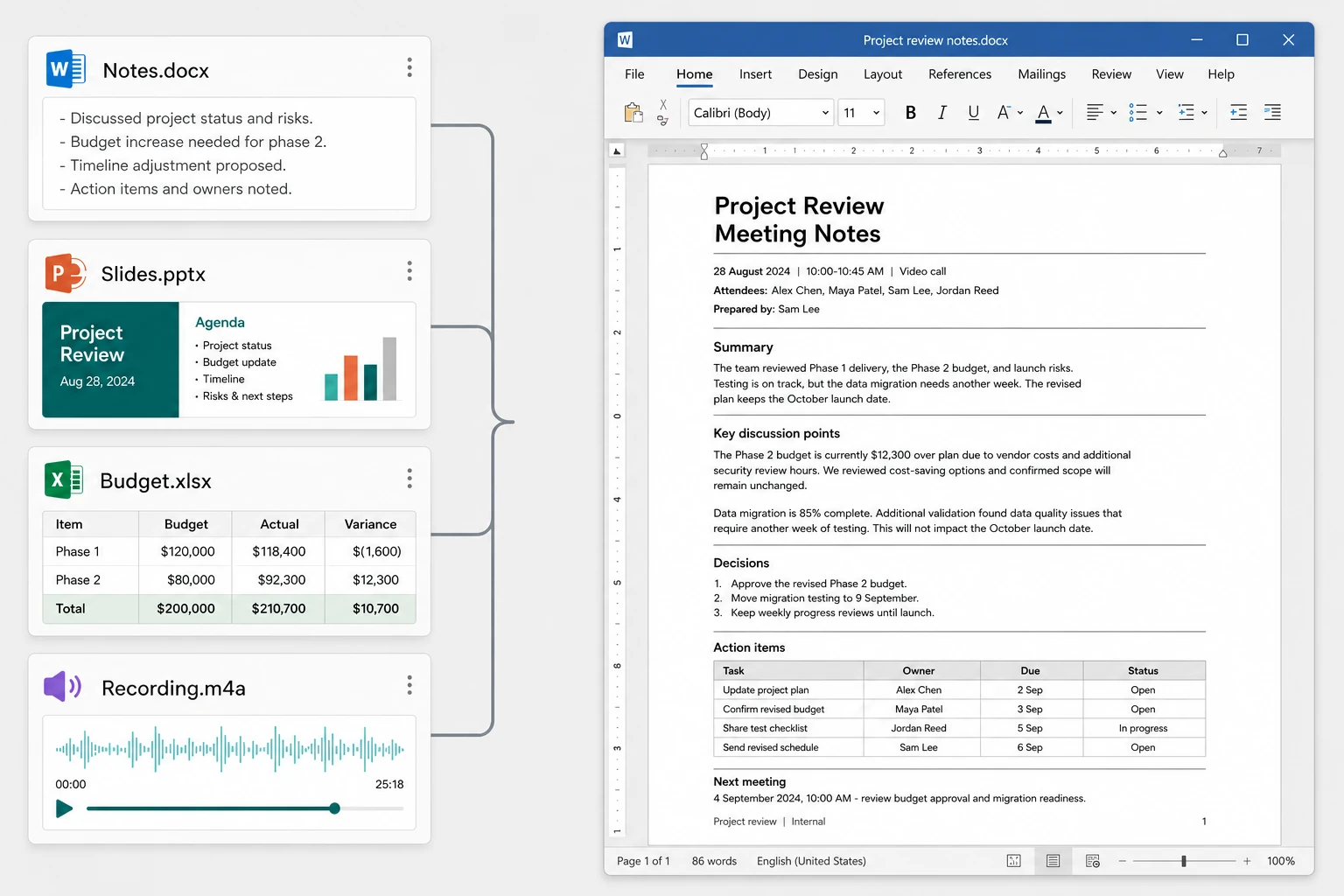The width and height of the screenshot is (1344, 896).
Task: Open the text effects dropdown arrow
Action: pos(1020,113)
